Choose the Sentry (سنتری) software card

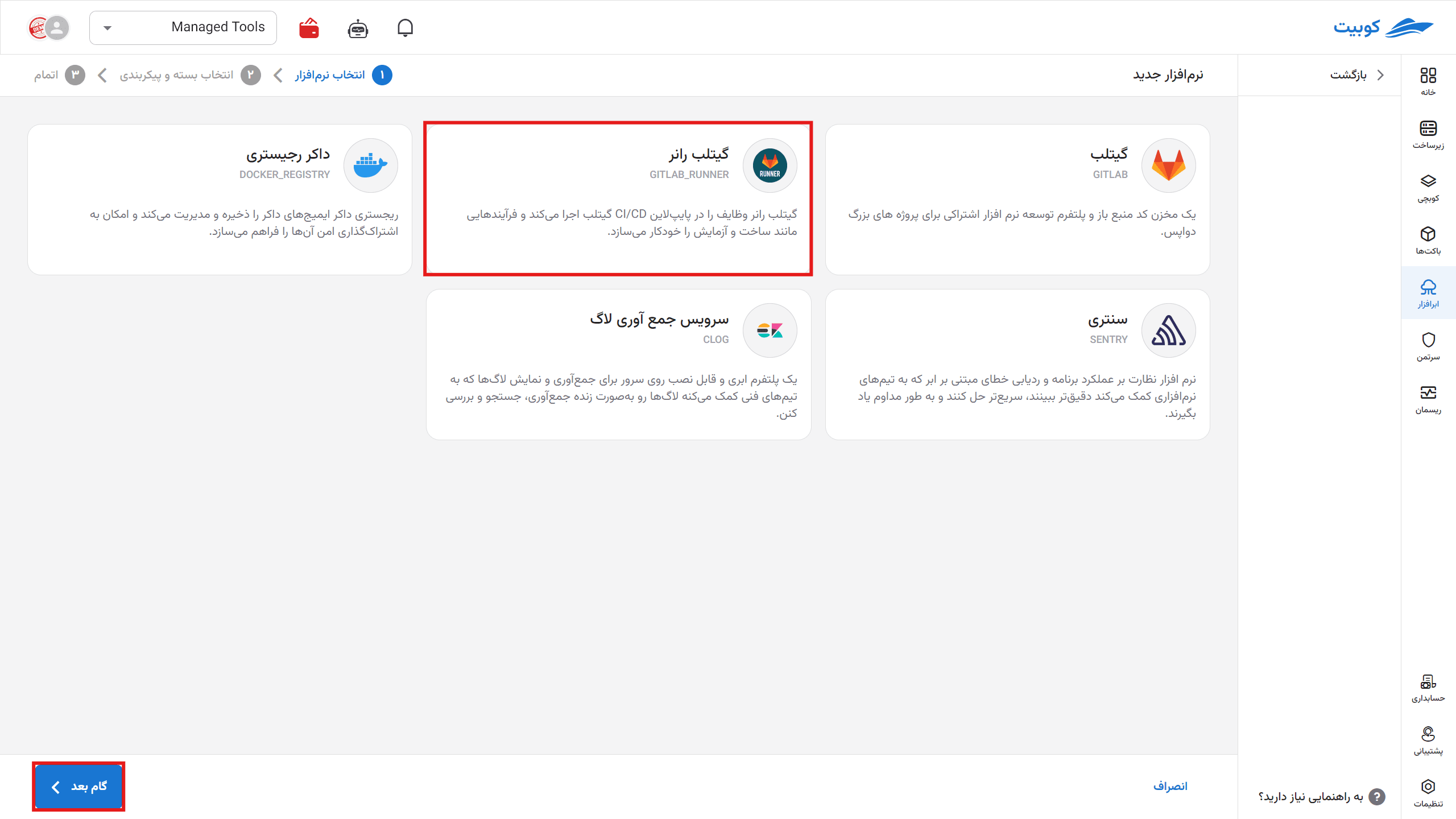[1017, 365]
